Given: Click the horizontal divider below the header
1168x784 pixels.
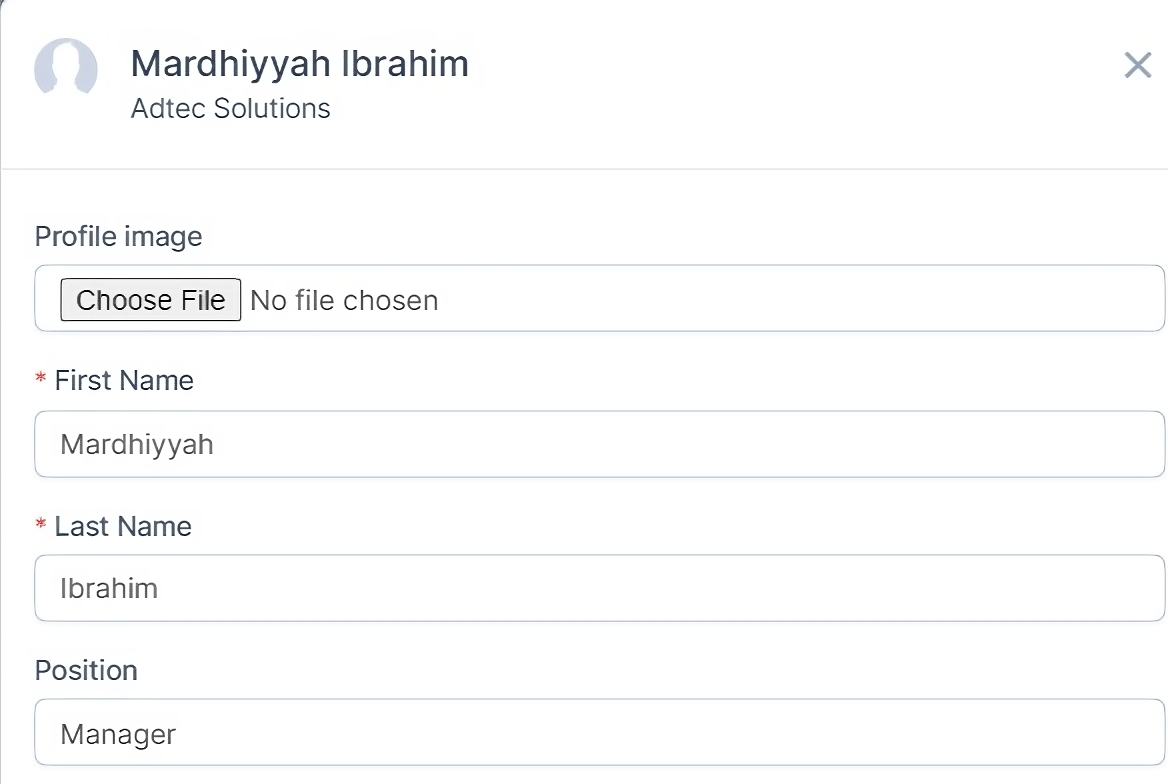Looking at the screenshot, I should click(584, 169).
